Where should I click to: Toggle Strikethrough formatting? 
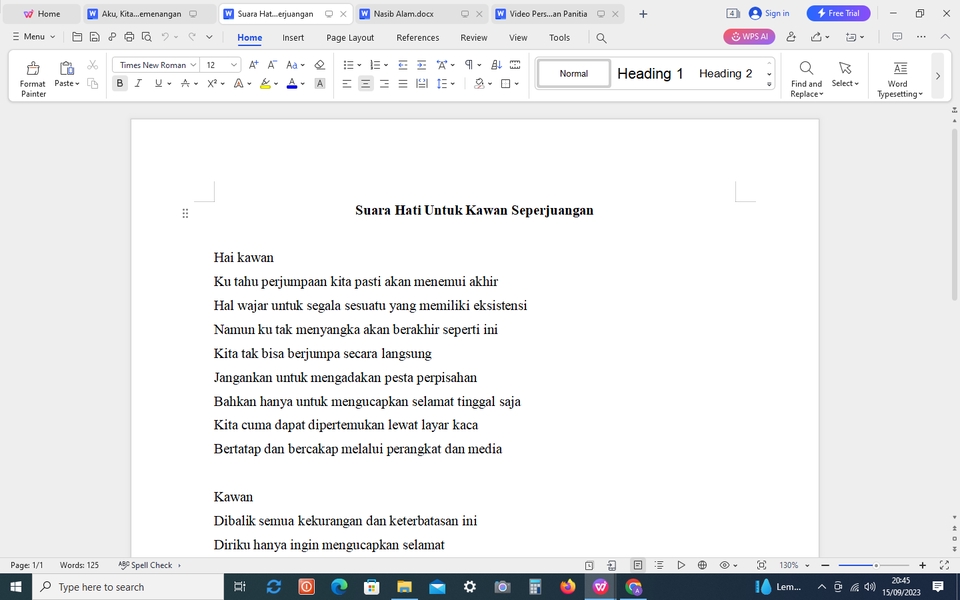[185, 83]
